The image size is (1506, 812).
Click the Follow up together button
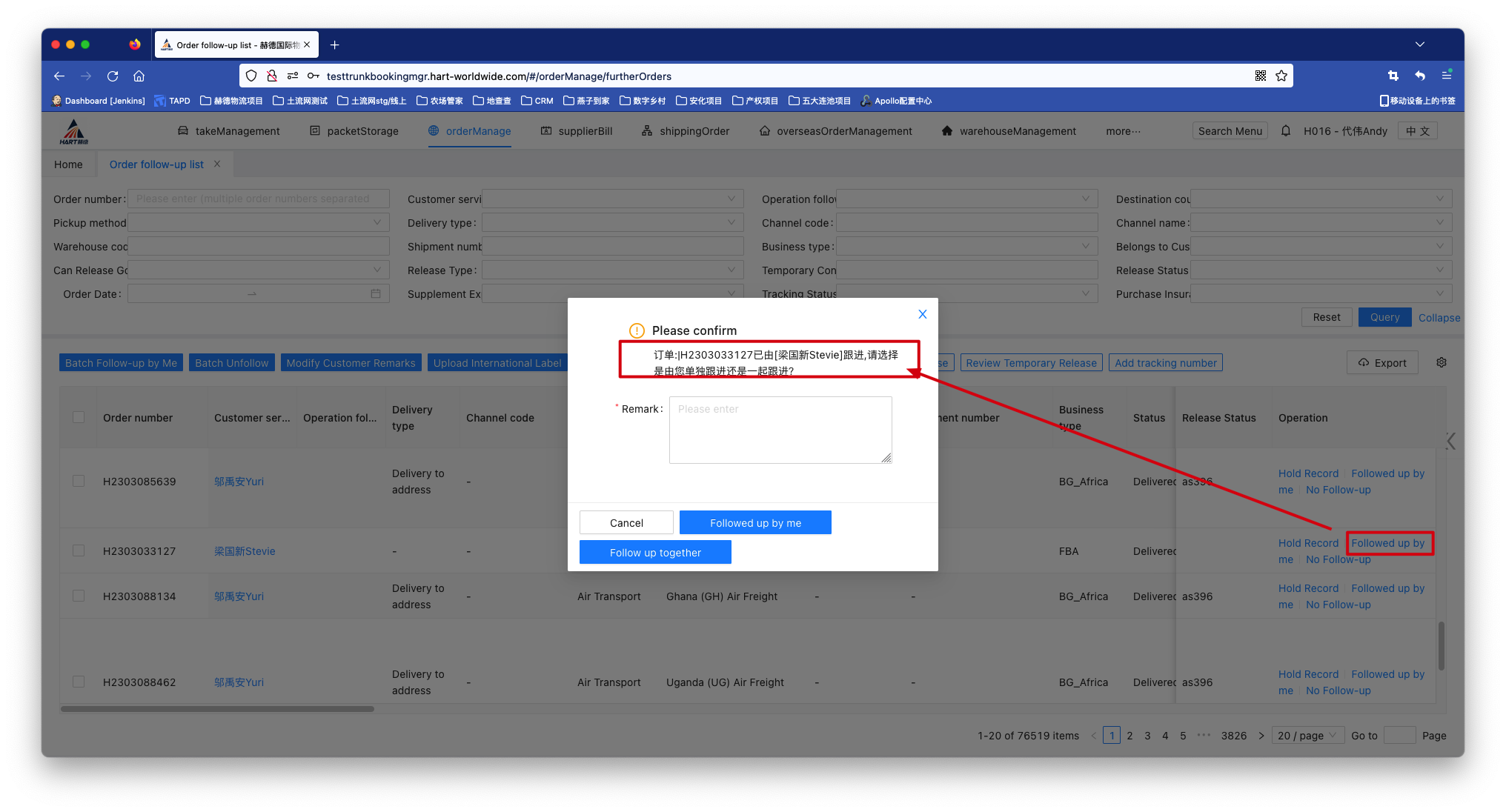click(655, 553)
